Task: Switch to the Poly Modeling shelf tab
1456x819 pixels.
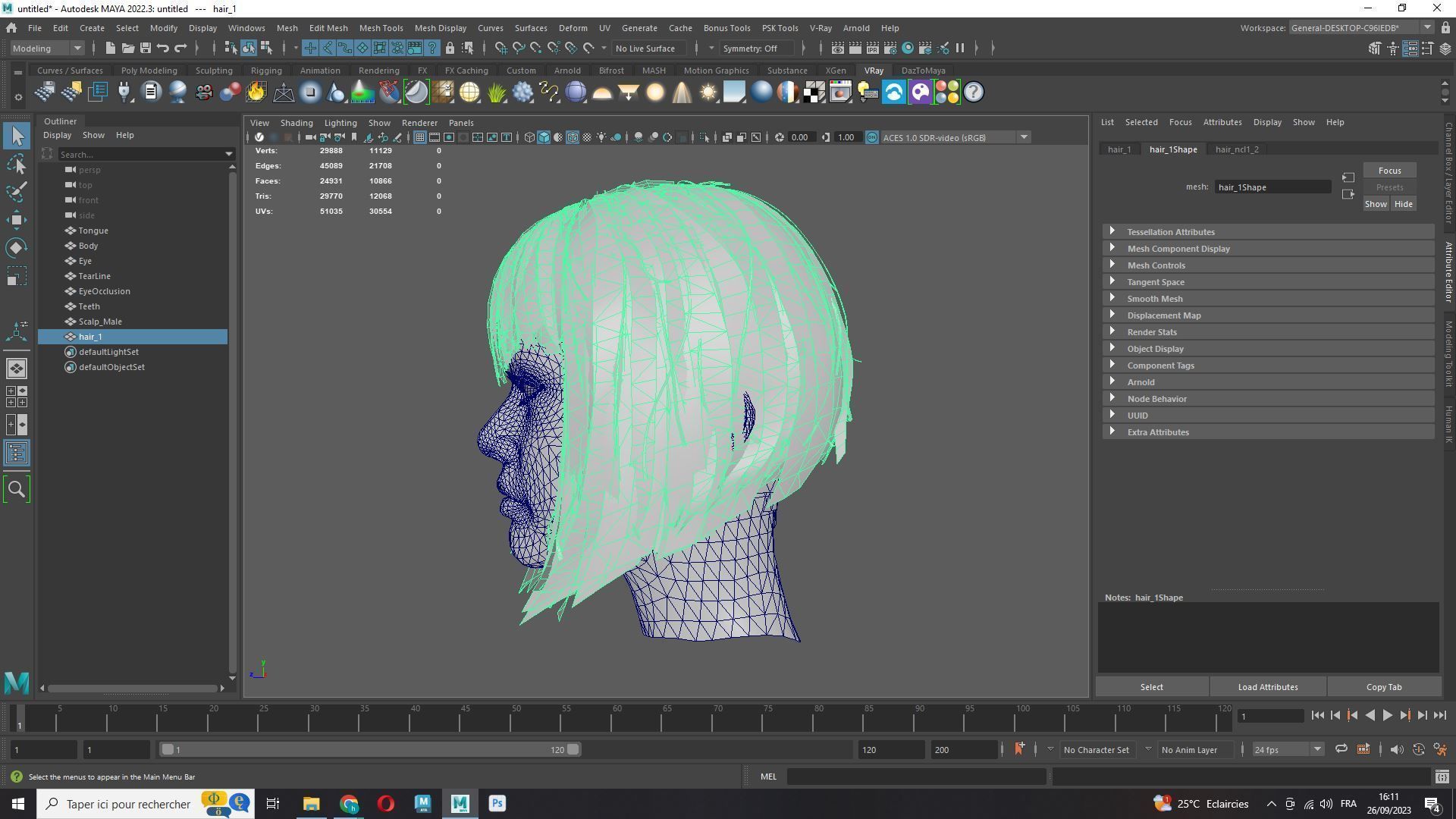Action: pos(149,71)
